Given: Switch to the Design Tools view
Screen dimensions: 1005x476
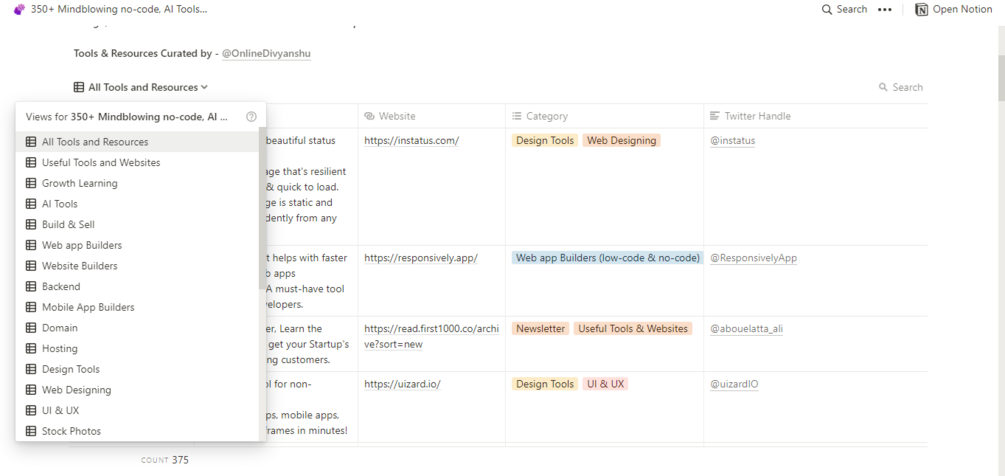Looking at the screenshot, I should [70, 370].
